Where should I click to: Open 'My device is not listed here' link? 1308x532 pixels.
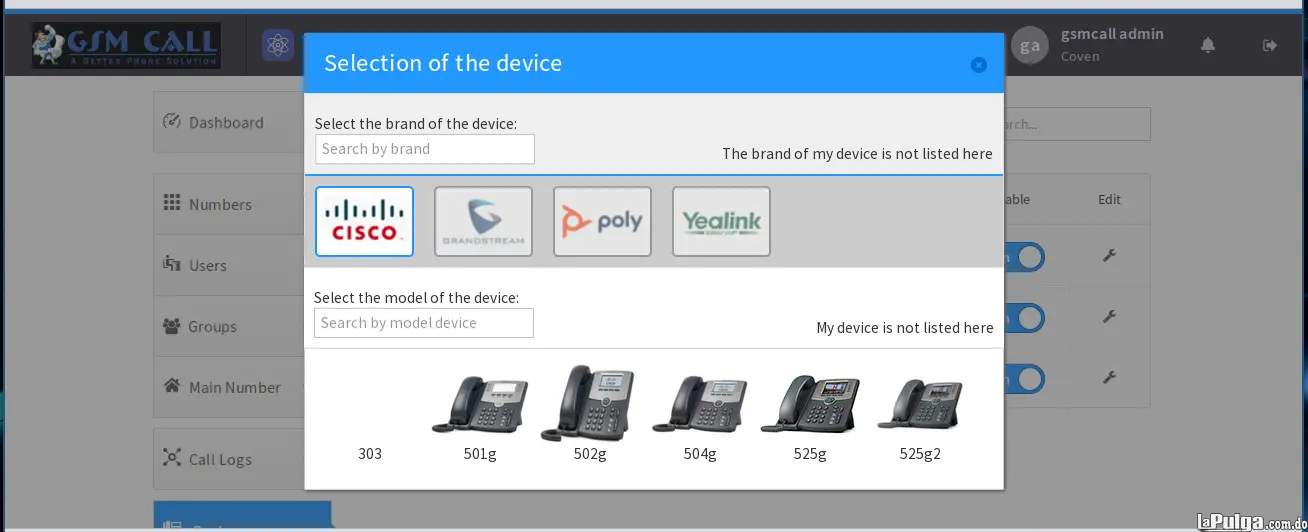[905, 327]
